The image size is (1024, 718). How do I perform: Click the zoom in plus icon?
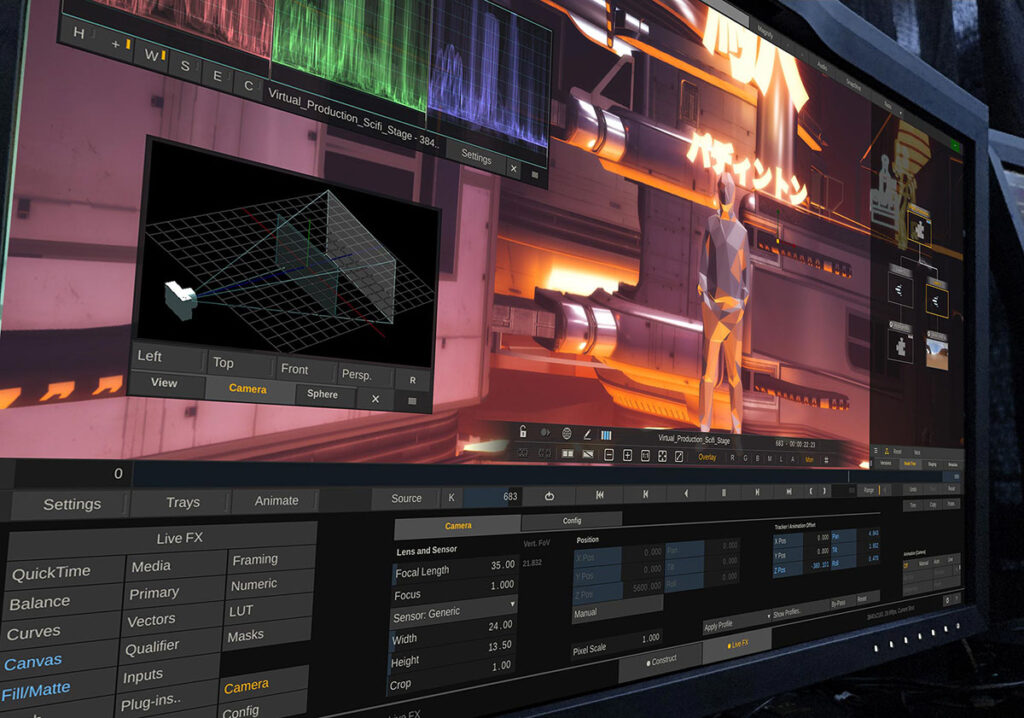pos(627,455)
